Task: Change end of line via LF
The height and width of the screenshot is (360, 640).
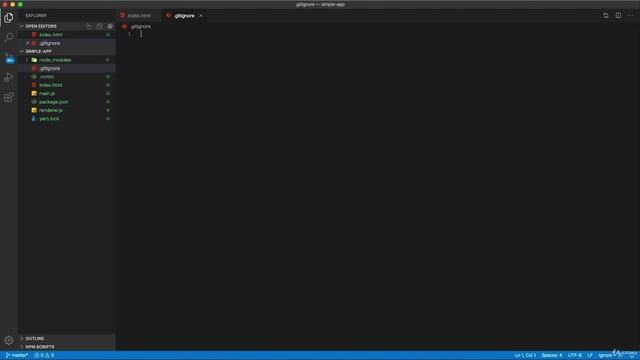Action: 589,356
